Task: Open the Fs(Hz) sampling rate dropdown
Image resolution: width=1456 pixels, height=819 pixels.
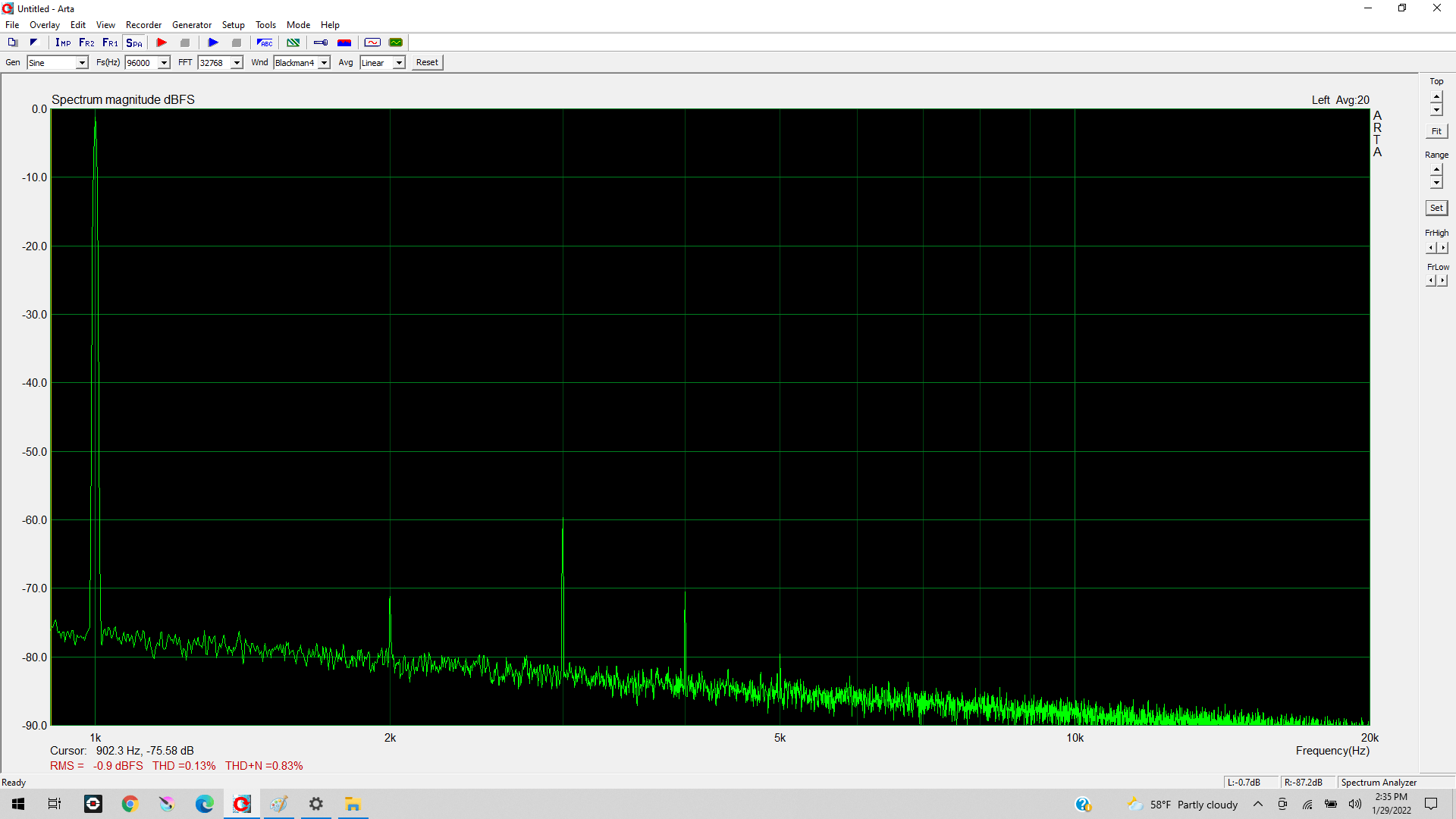Action: [x=147, y=63]
